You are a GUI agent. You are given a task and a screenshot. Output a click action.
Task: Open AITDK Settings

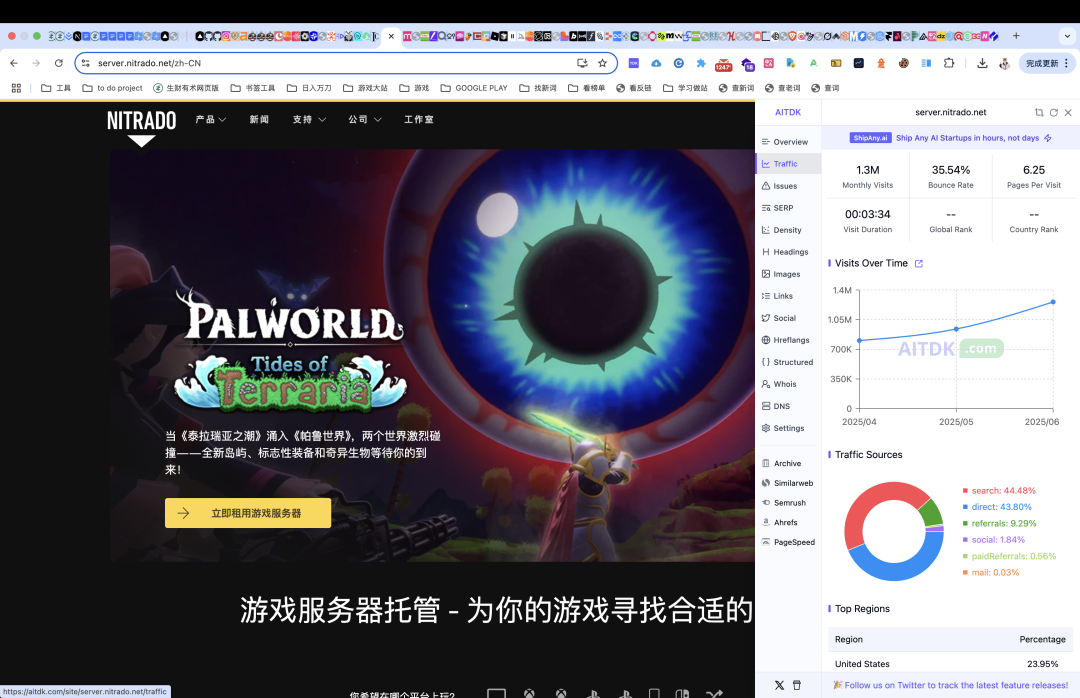[x=788, y=429]
